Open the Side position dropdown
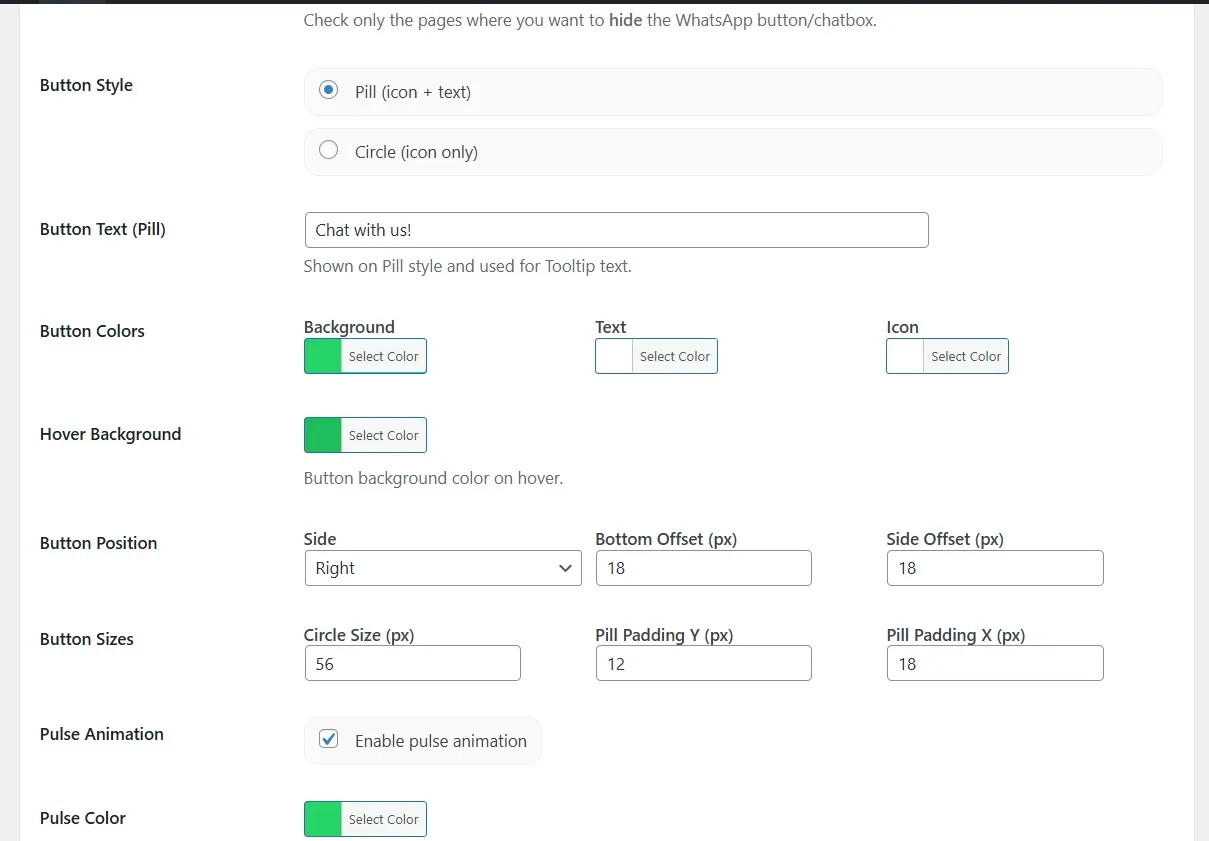Image resolution: width=1209 pixels, height=841 pixels. click(x=442, y=568)
